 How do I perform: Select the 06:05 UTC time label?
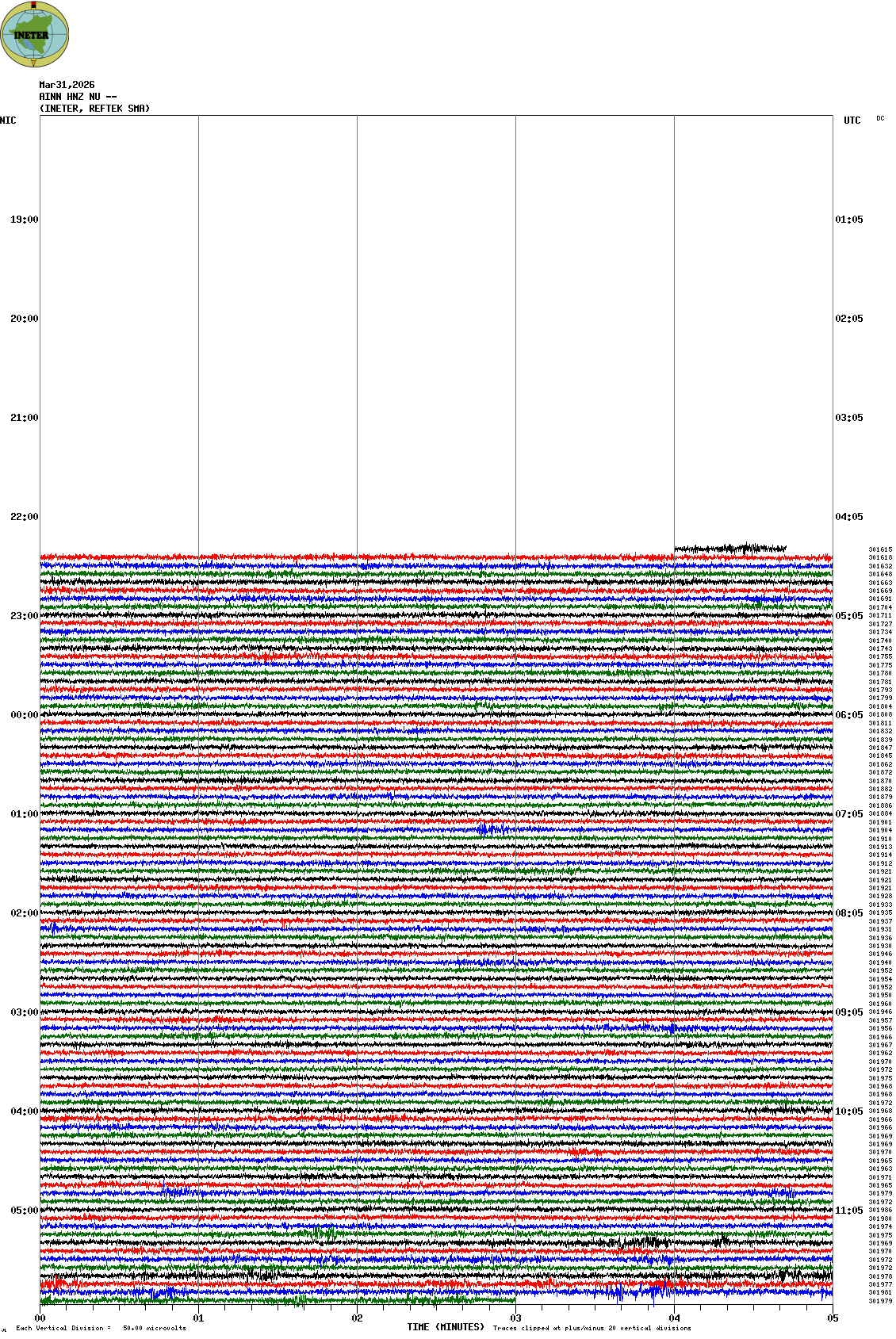click(x=849, y=715)
